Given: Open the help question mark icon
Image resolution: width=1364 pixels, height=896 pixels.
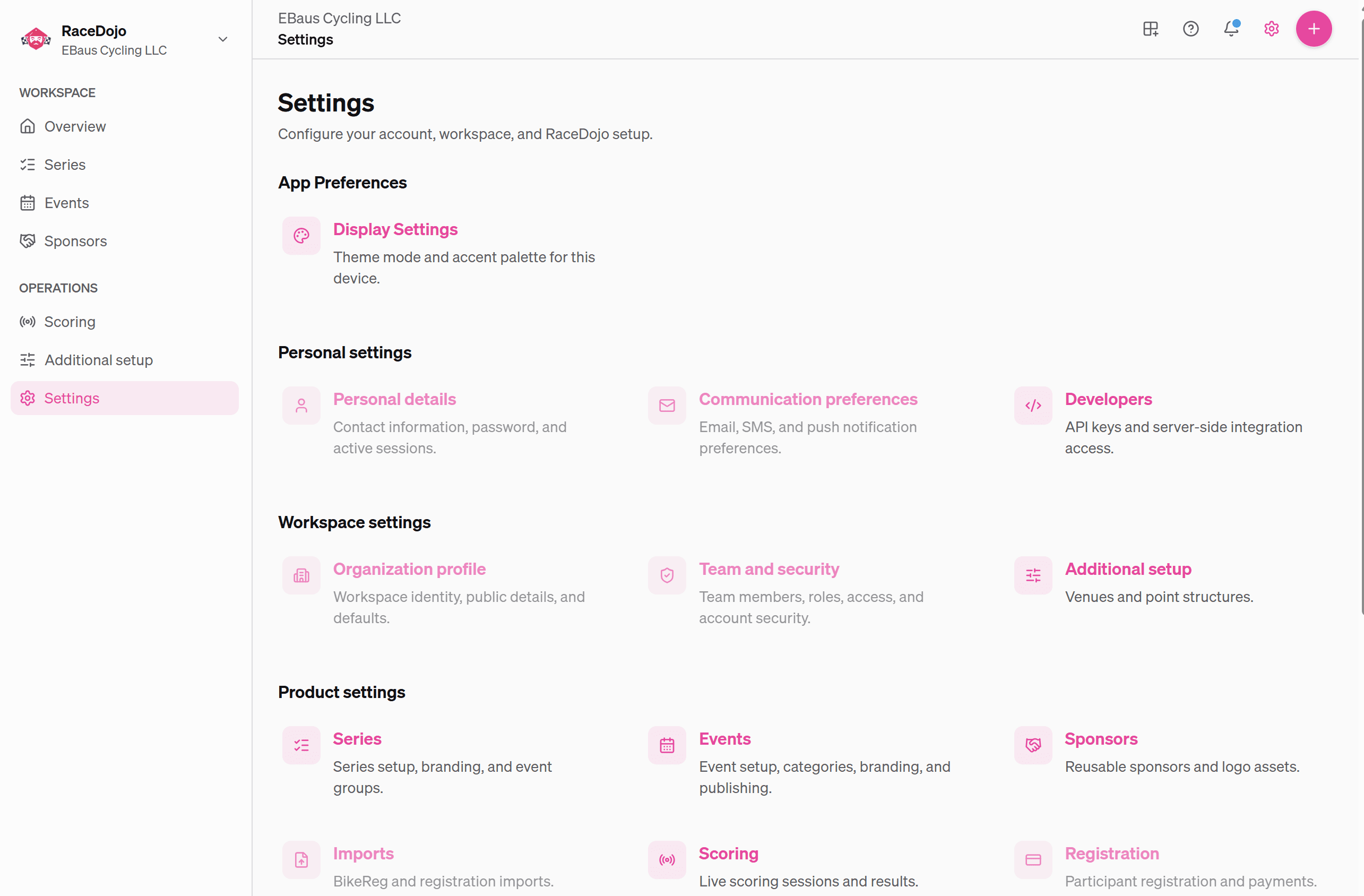Looking at the screenshot, I should 1191,29.
